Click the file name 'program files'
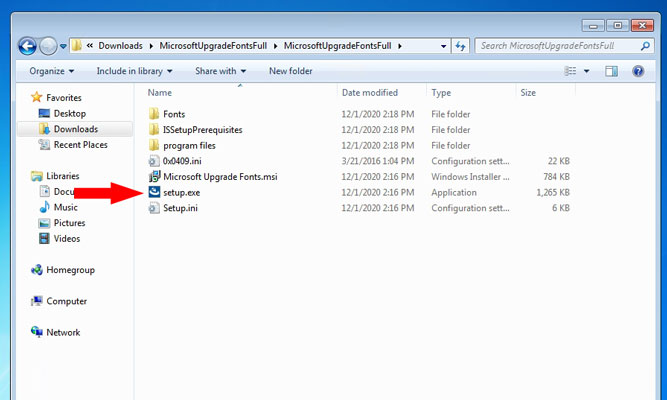Screen dimensions: 667x400 point(189,146)
